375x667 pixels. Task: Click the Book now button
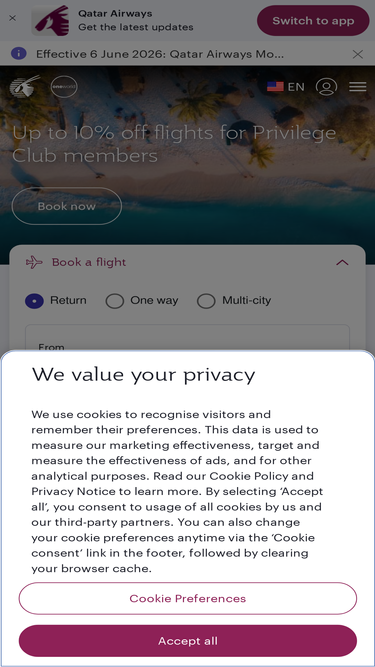(x=67, y=206)
